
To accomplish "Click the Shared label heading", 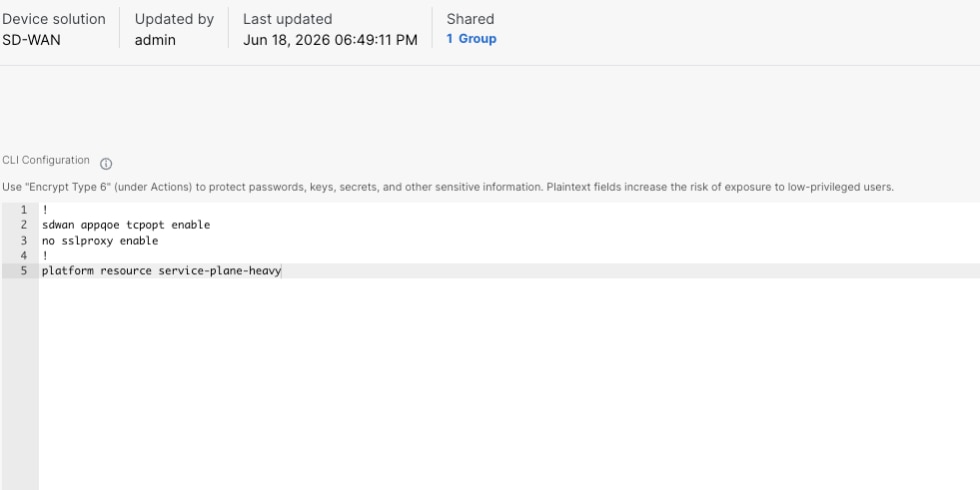I will pyautogui.click(x=470, y=19).
